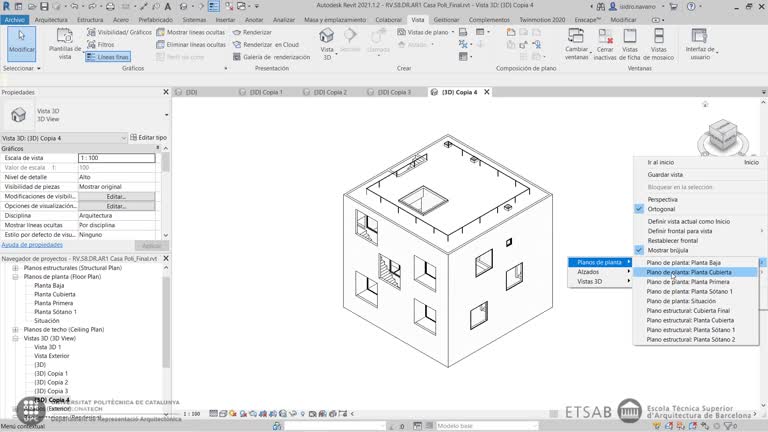Click Cambiar ventanas icon
This screenshot has width=768, height=432.
tap(577, 45)
